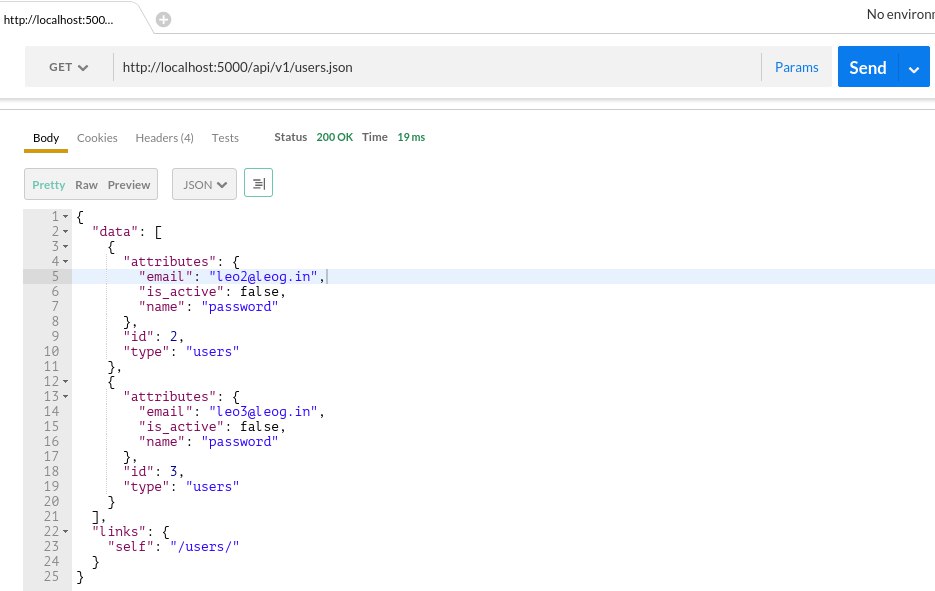Click the 200 OK status text
This screenshot has width=935, height=591.
(335, 137)
